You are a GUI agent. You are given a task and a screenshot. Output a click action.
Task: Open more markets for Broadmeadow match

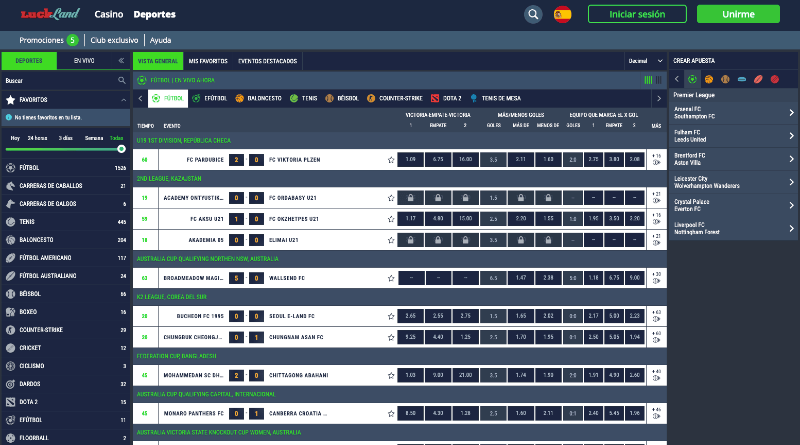pos(656,278)
